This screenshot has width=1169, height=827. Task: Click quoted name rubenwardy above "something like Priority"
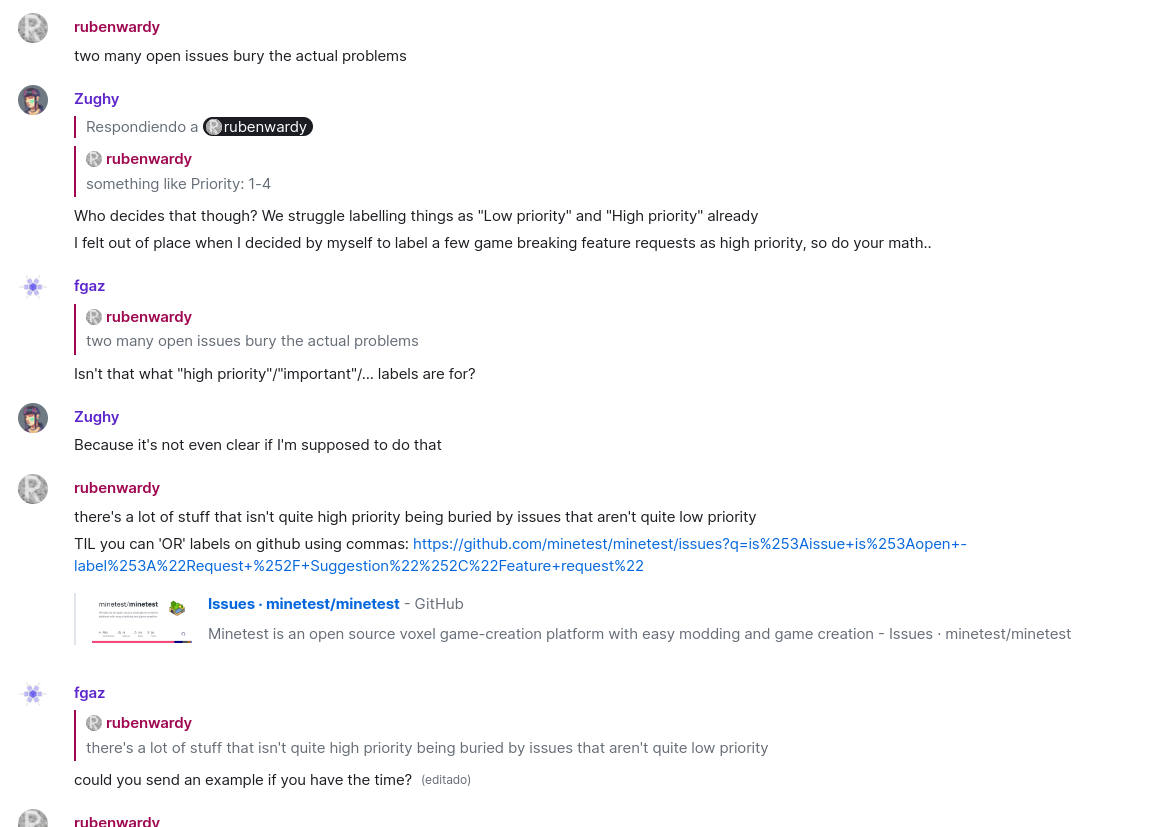(148, 159)
